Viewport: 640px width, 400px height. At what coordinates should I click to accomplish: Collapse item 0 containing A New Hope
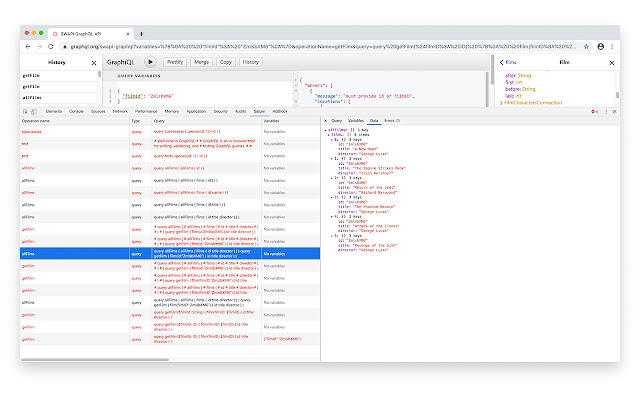pyautogui.click(x=332, y=140)
